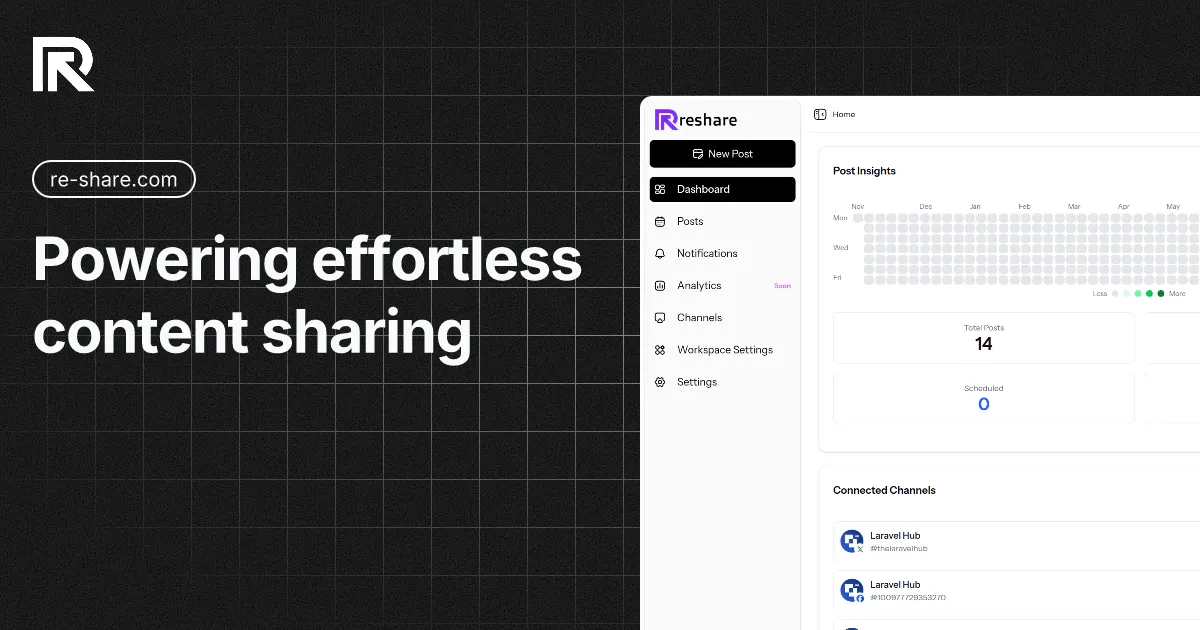The width and height of the screenshot is (1200, 630).
Task: Open the Laravel Hub Facebook channel row
Action: click(1016, 591)
